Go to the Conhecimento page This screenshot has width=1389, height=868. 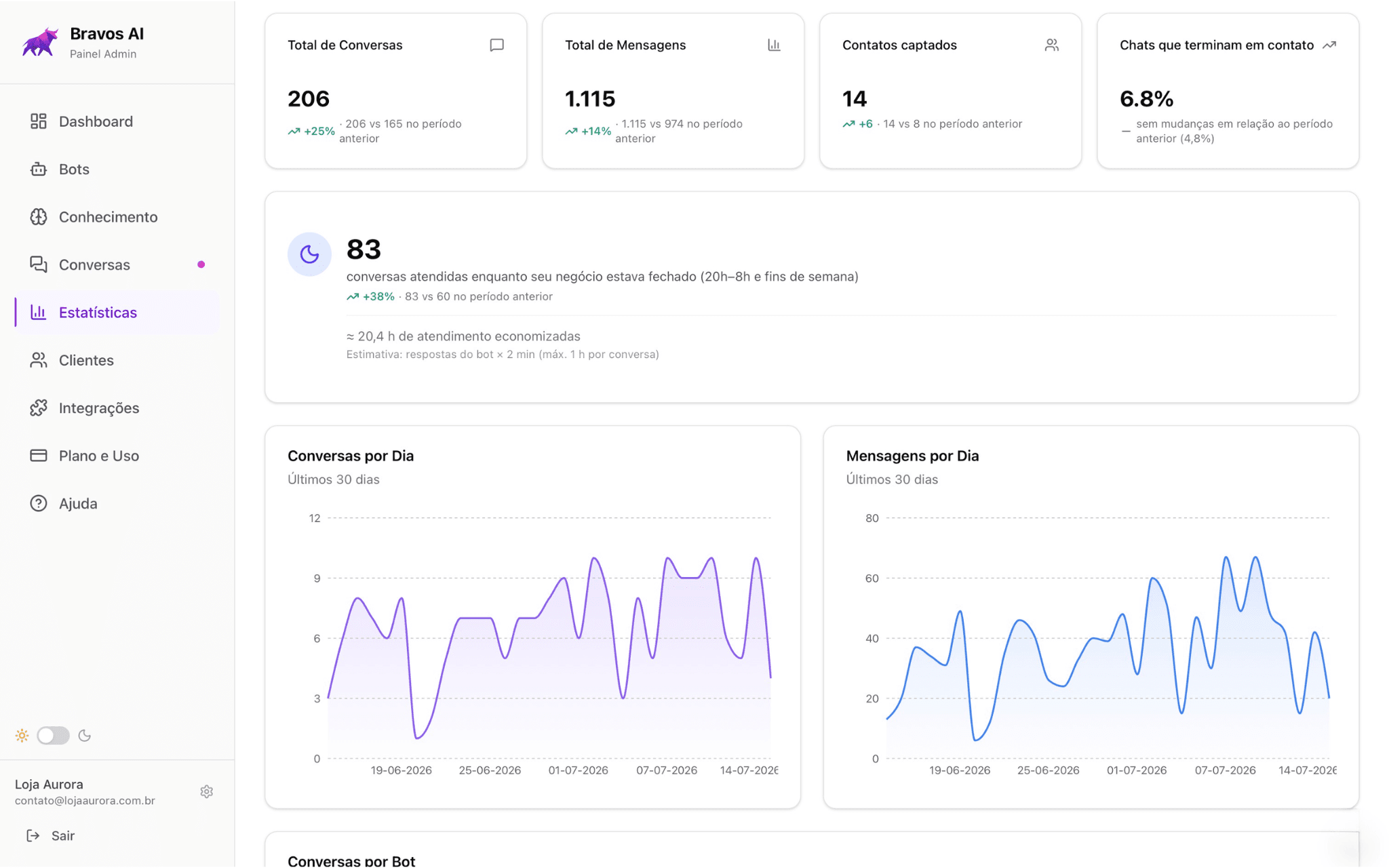tap(117, 217)
